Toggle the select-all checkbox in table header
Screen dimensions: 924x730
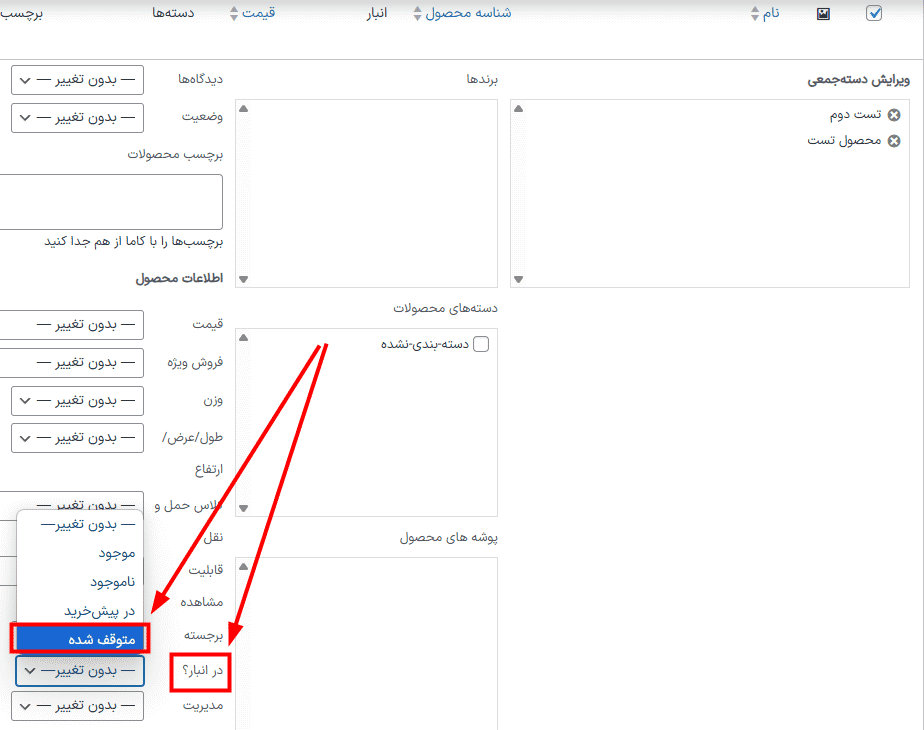pos(874,13)
